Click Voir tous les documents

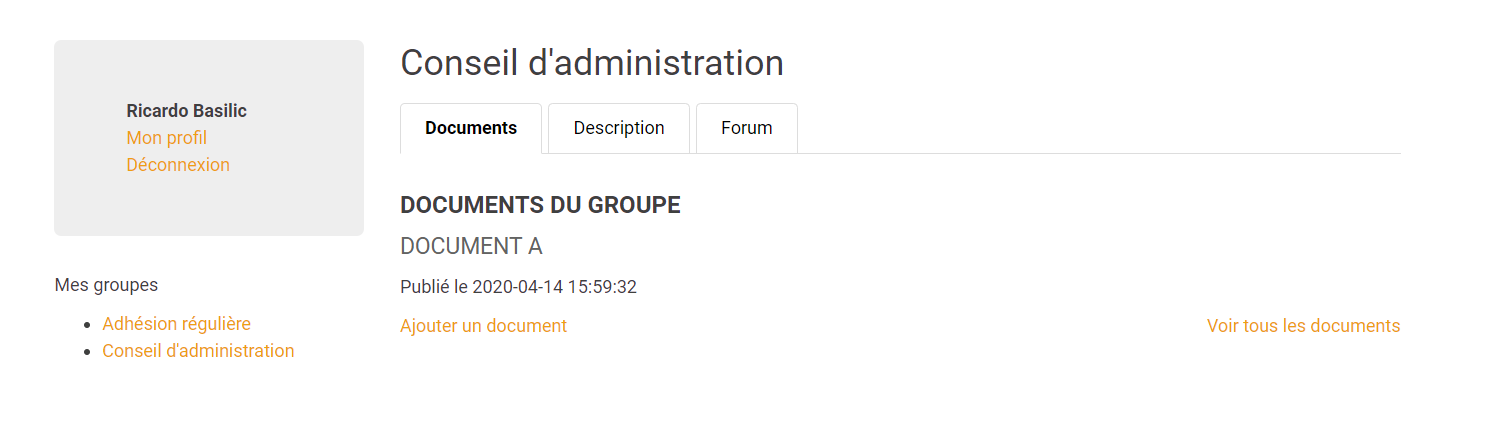[1303, 326]
